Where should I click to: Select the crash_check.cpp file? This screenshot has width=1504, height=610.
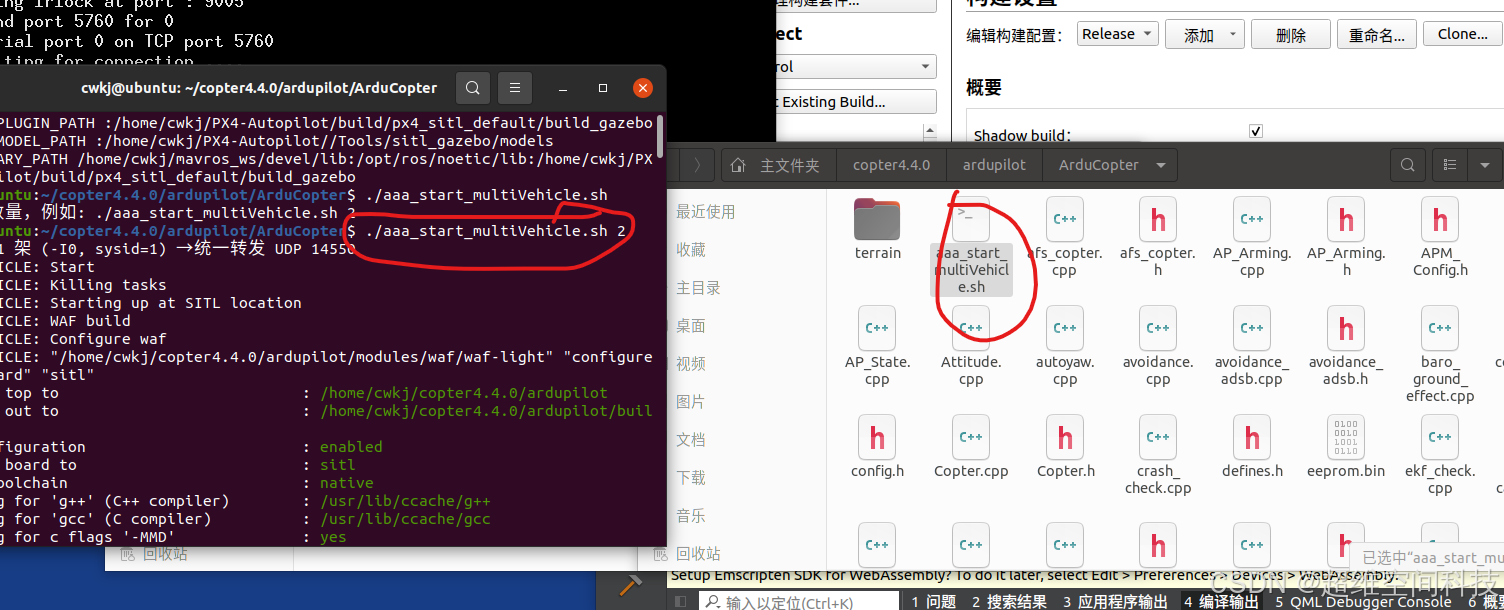(1157, 438)
